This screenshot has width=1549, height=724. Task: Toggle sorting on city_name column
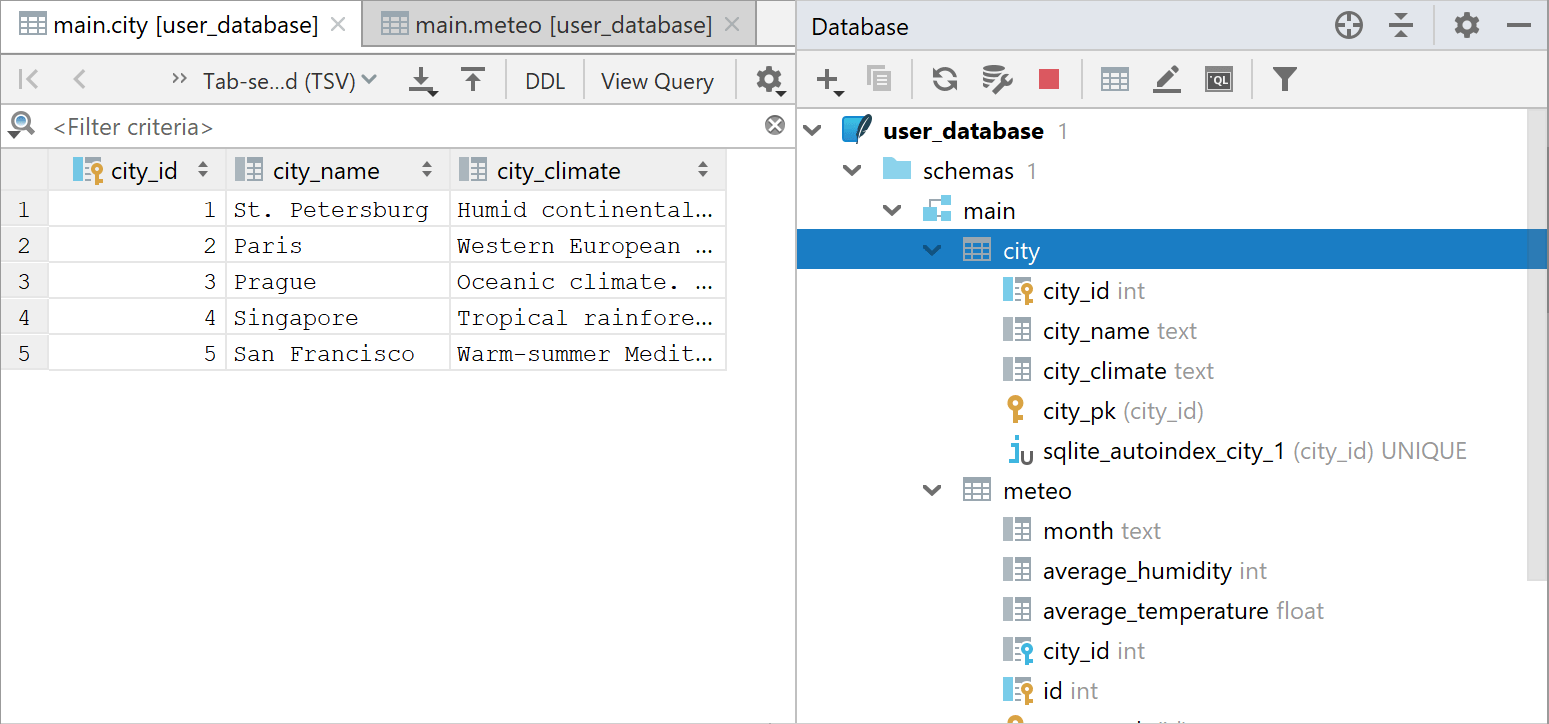click(x=428, y=169)
